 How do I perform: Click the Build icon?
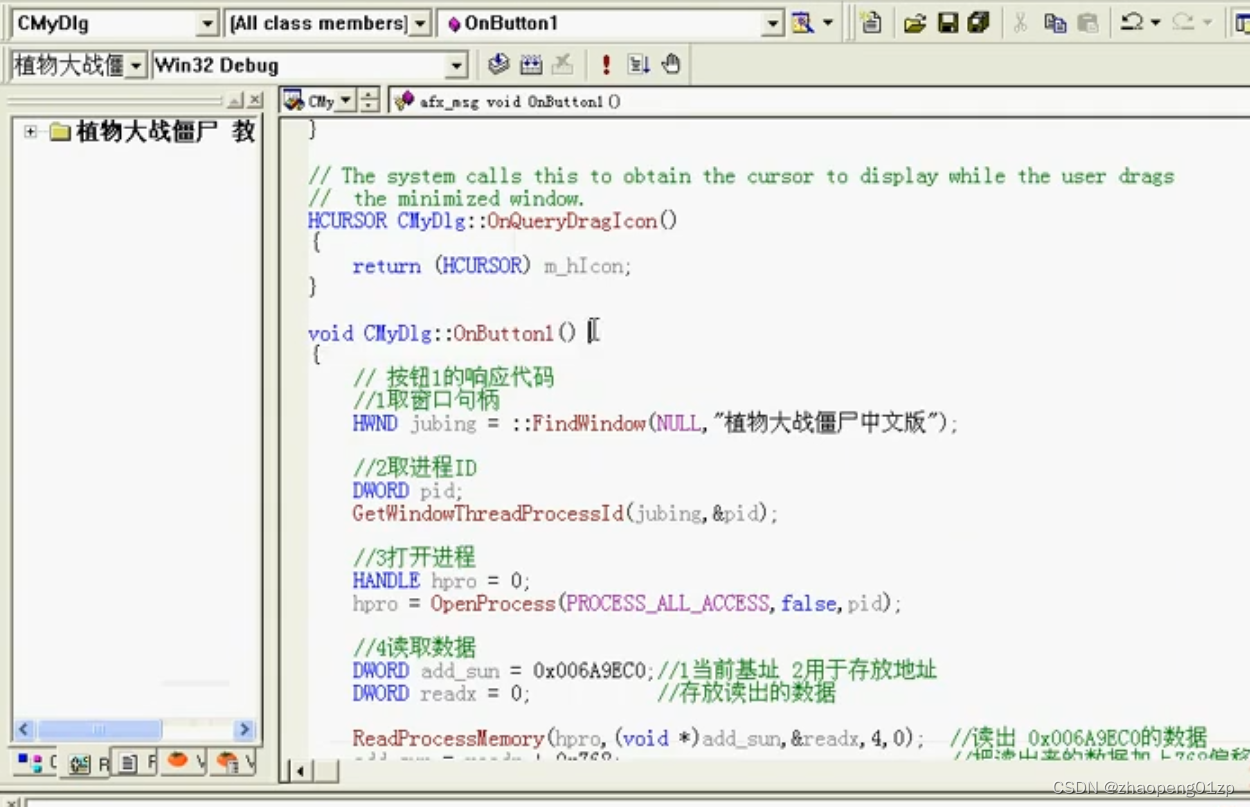[531, 65]
